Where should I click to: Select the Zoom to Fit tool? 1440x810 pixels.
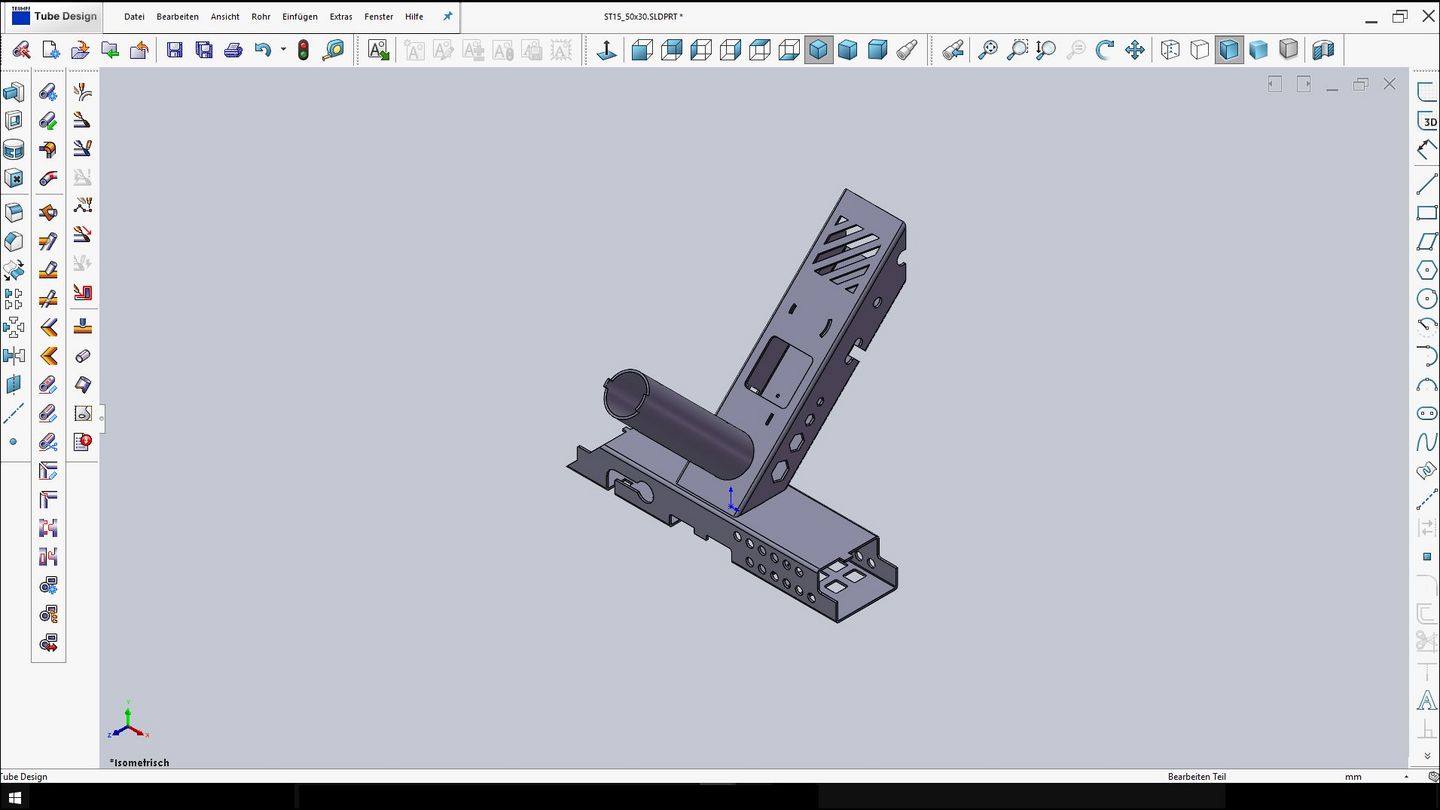coord(990,49)
